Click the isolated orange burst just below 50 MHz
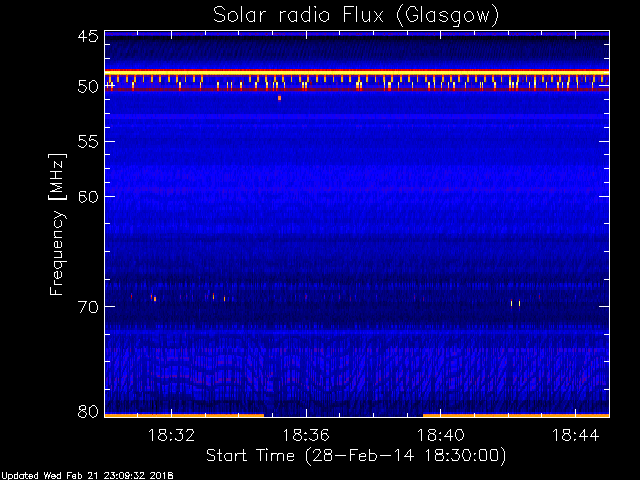The image size is (640, 480). tap(280, 98)
